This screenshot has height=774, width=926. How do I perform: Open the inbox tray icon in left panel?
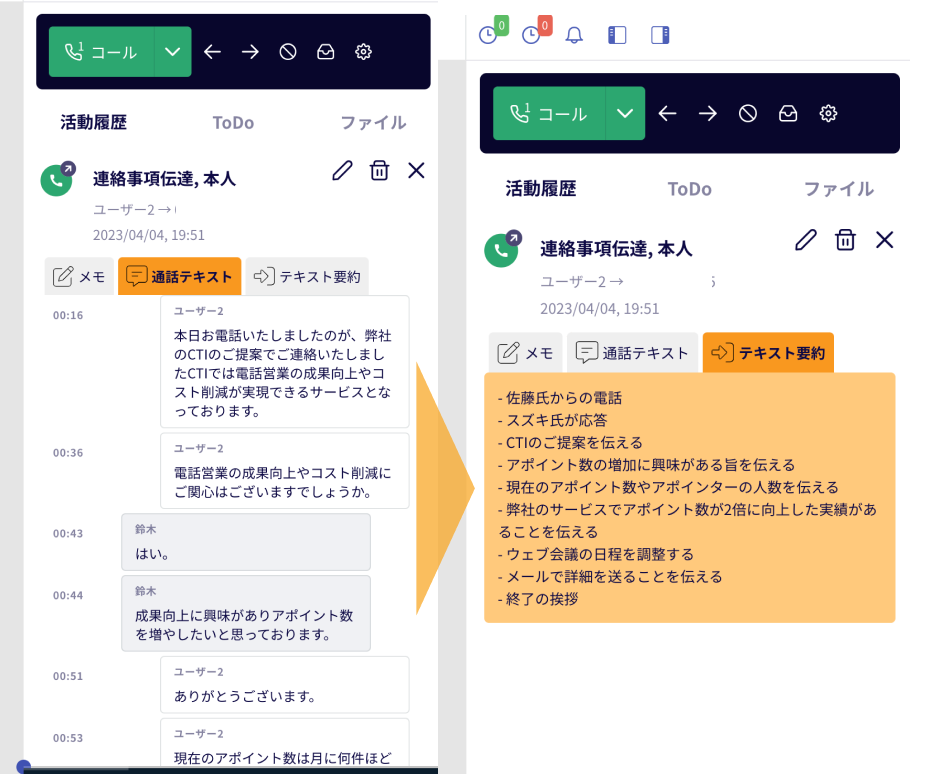point(325,52)
